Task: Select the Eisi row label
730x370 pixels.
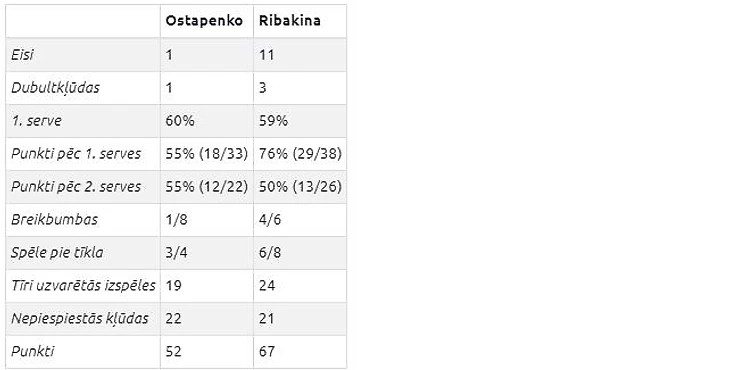Action: [22, 54]
